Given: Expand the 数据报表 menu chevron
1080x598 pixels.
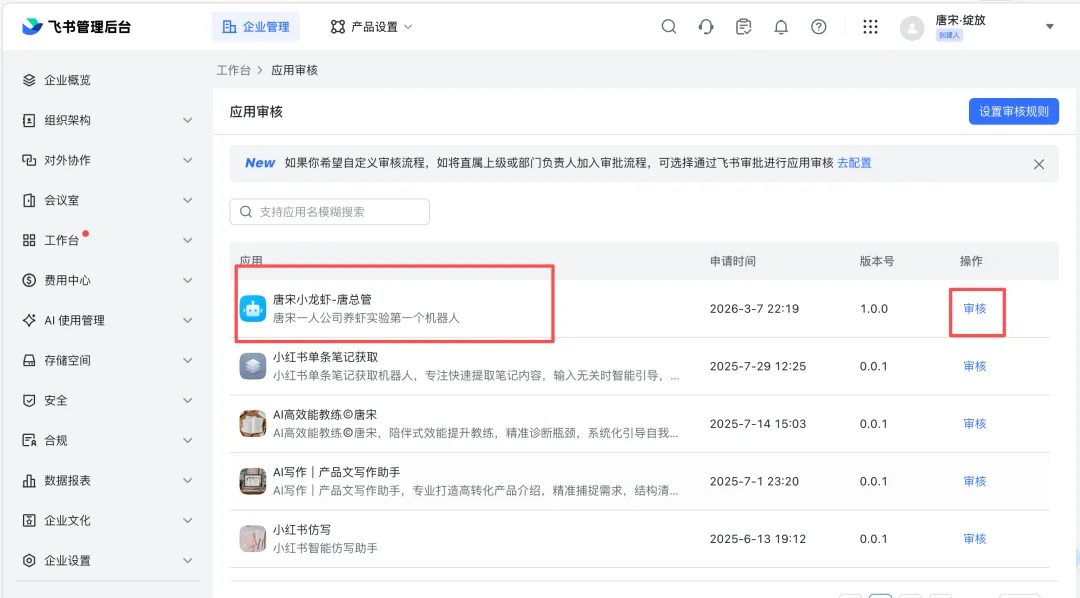Looking at the screenshot, I should 187,480.
